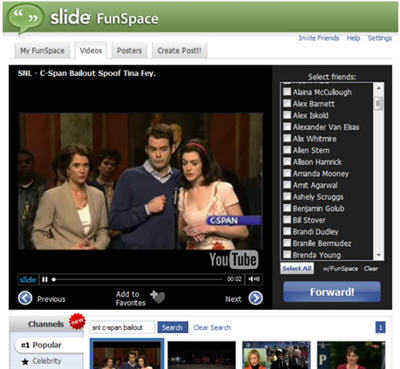Click the video title SNL C-Span Bailout
Image resolution: width=400 pixels, height=369 pixels.
87,73
